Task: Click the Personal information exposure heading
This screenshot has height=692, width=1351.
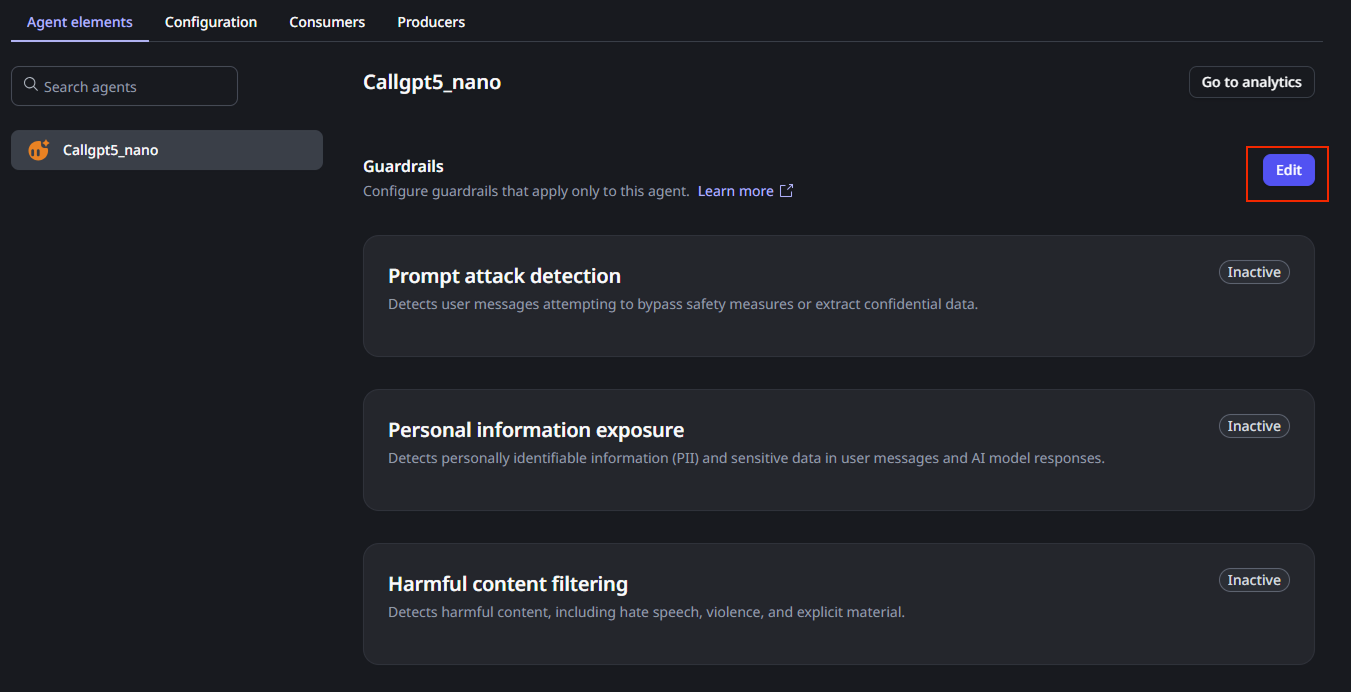Action: [536, 430]
